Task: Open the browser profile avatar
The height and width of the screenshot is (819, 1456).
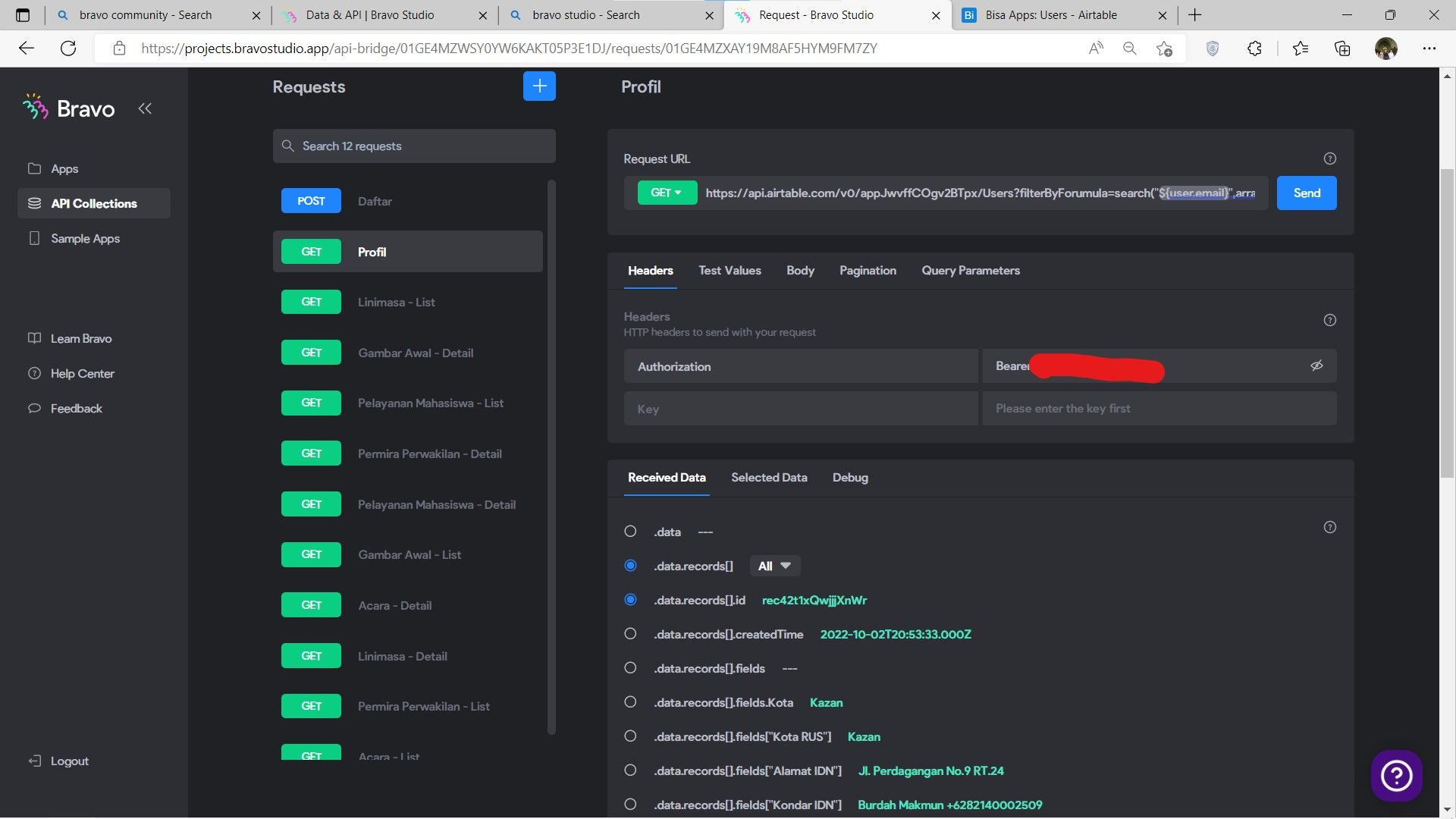Action: point(1385,49)
